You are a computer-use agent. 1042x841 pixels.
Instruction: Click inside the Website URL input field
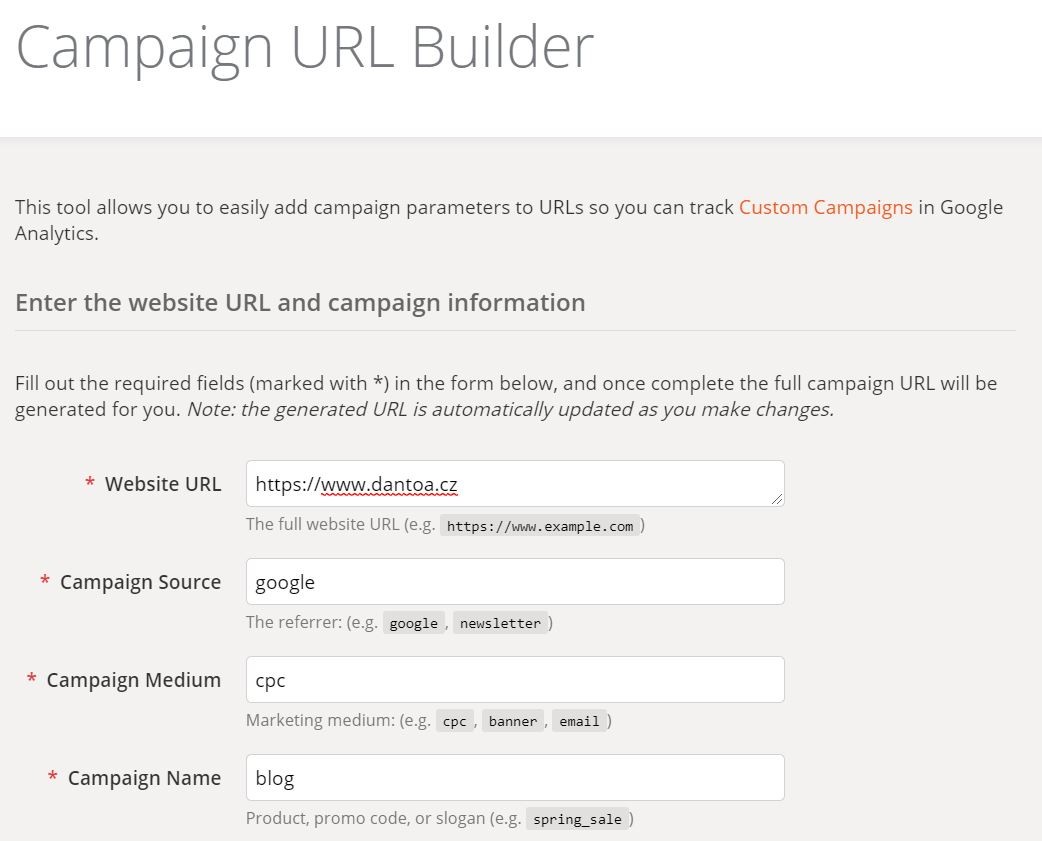tap(515, 483)
